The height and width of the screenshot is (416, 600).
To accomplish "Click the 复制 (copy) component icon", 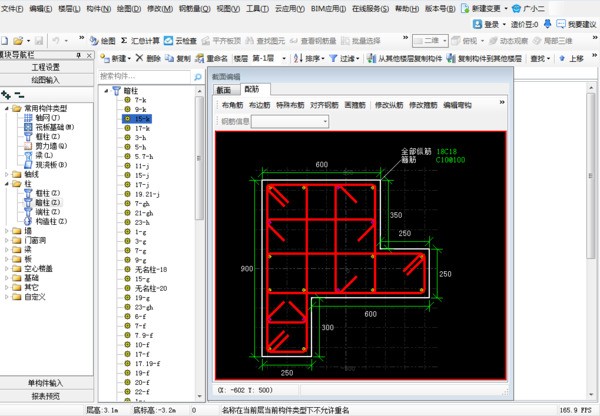I will tap(178, 59).
